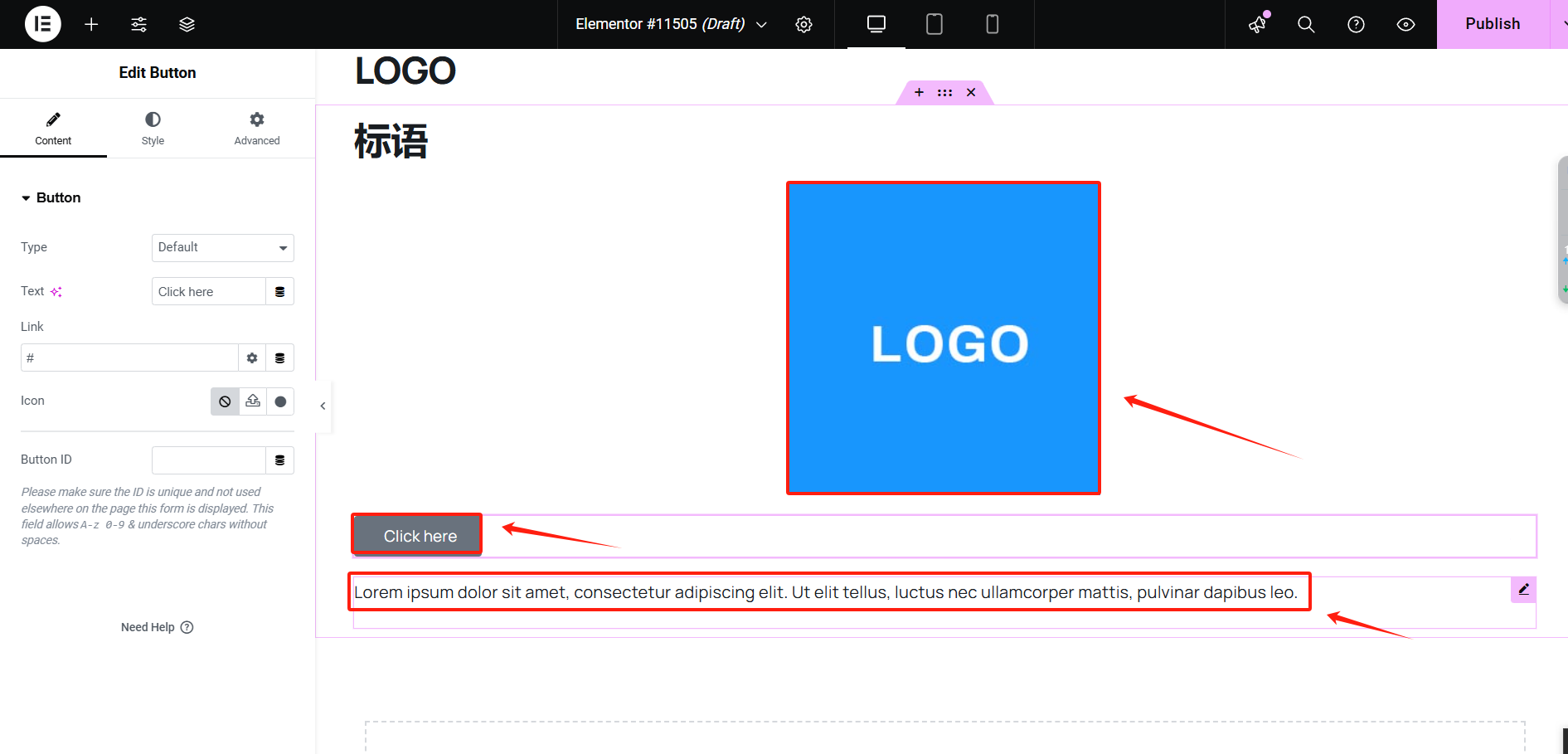Open the Need Help link
The image size is (1568, 754).
pos(157,627)
